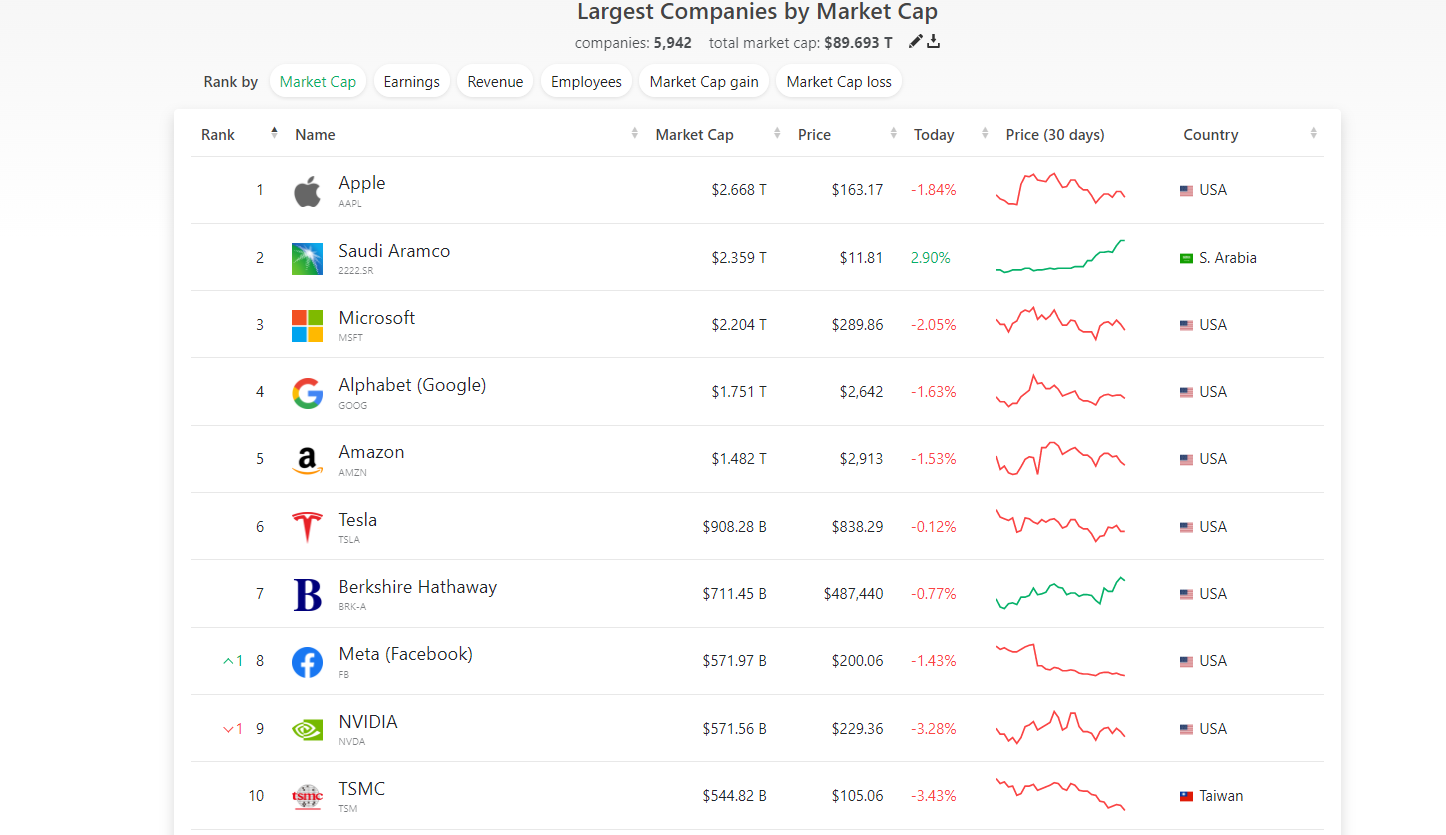
Task: Rank companies by Revenue
Action: 495,82
